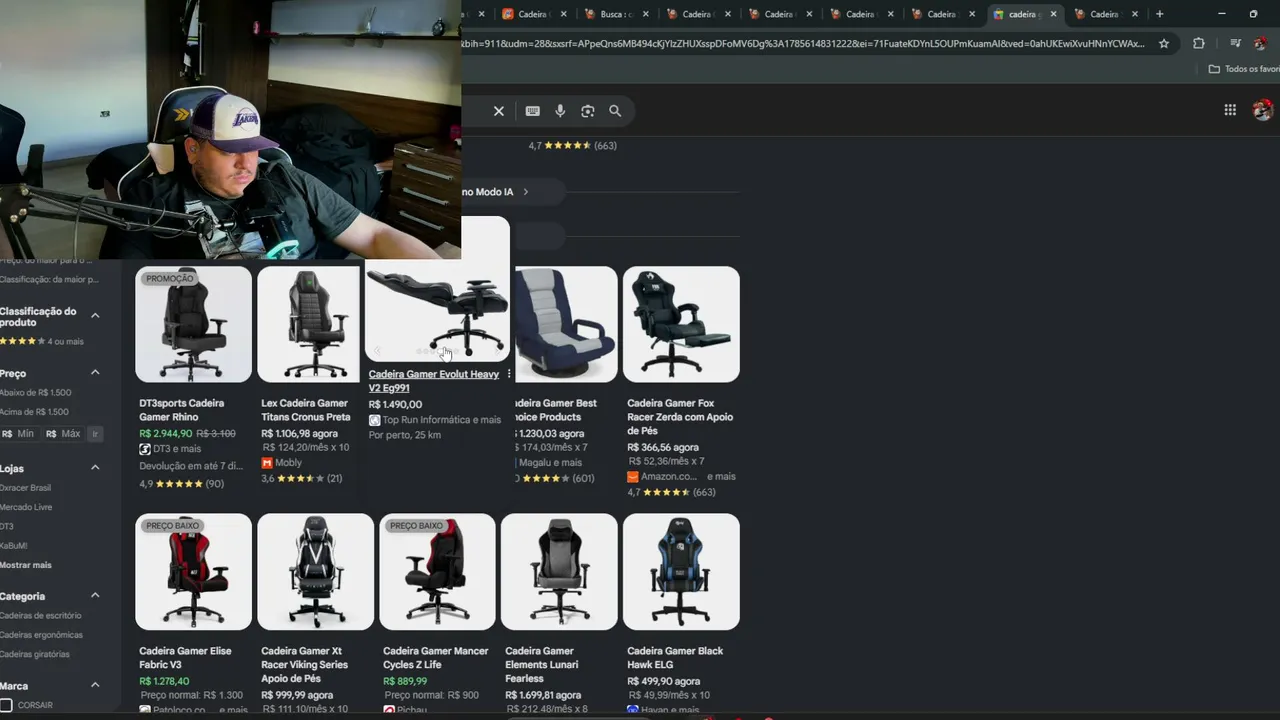Collapse the Lojas filter section

tap(95, 468)
